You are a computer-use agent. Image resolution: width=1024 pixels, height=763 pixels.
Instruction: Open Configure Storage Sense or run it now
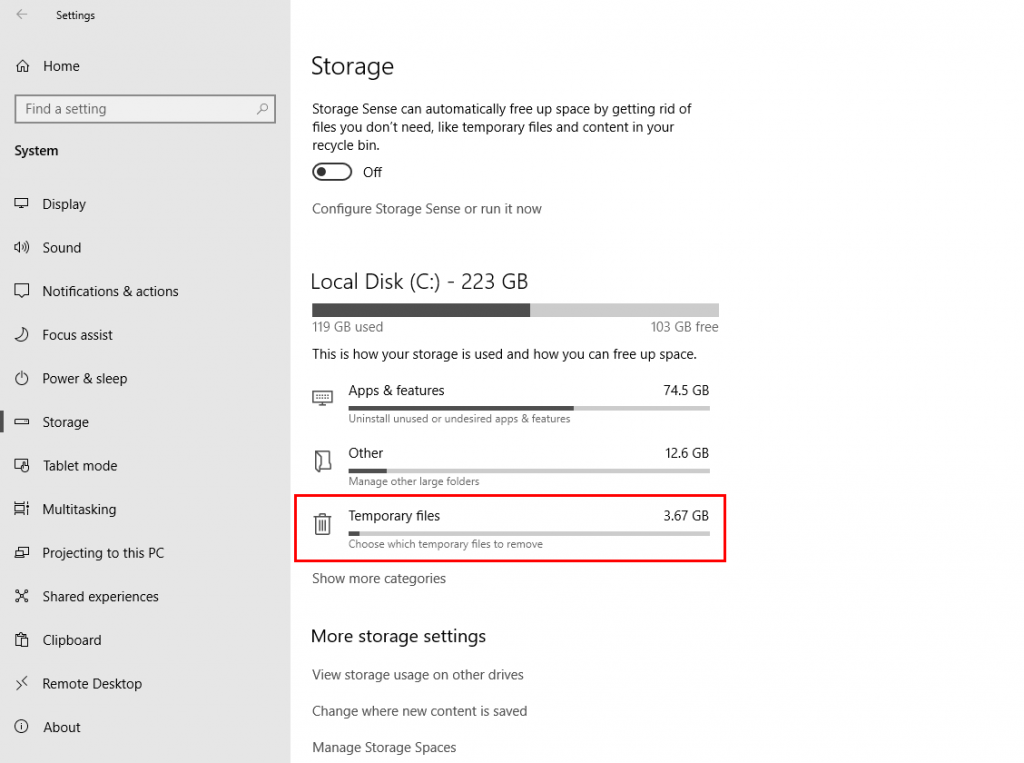click(x=427, y=209)
